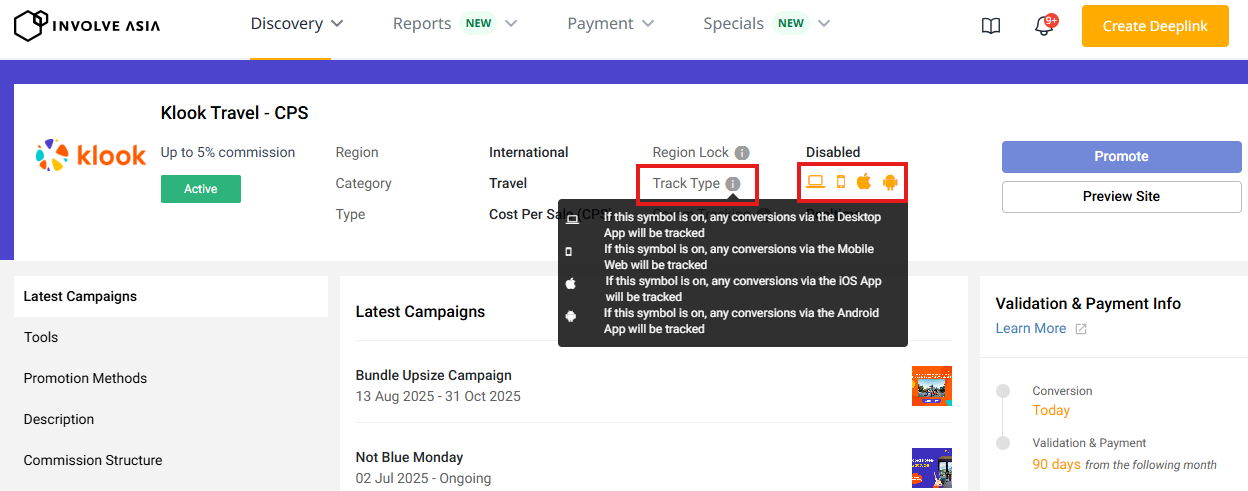Click the Learn More external link icon

click(1081, 329)
